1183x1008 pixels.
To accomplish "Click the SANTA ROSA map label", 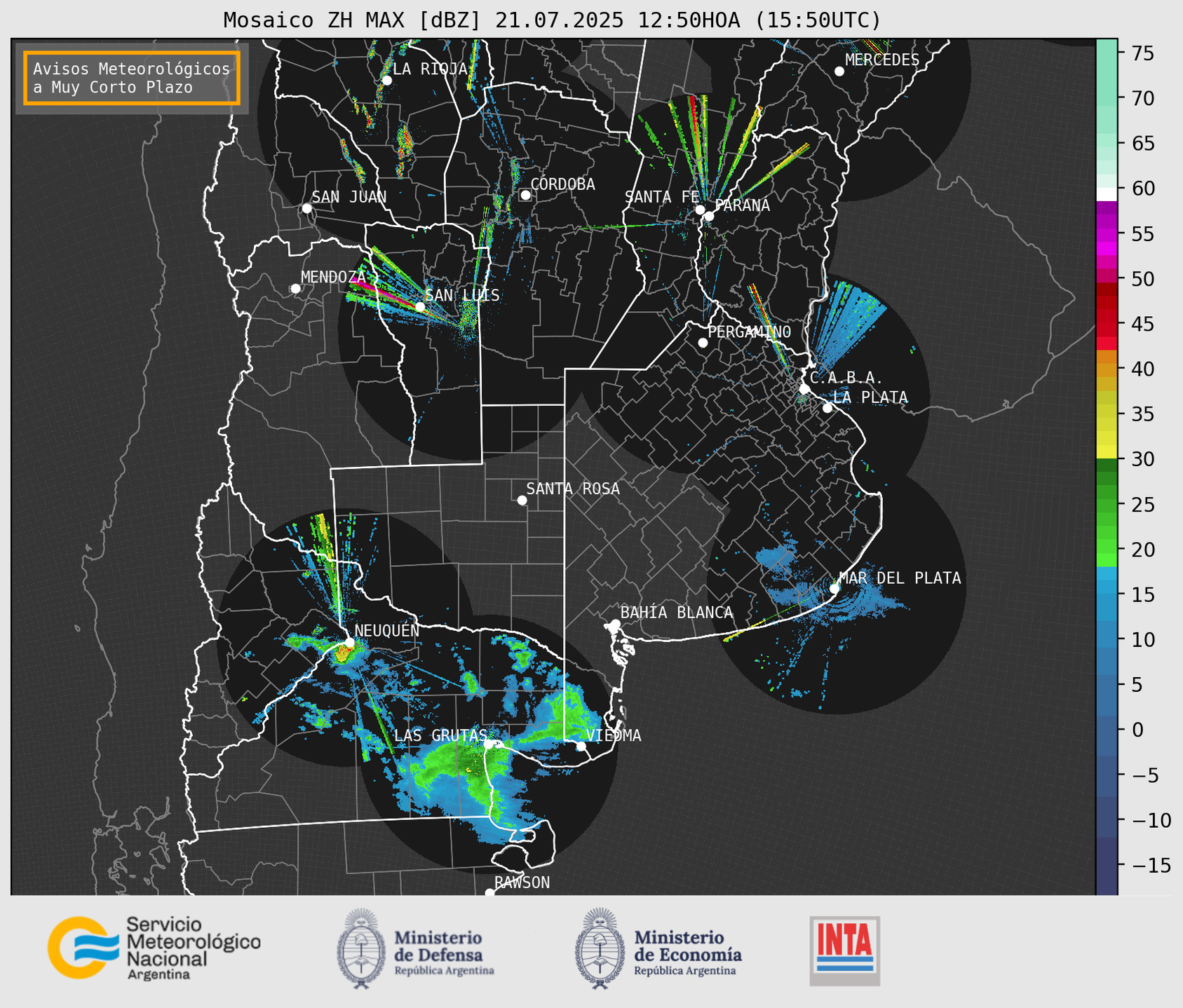I will pyautogui.click(x=573, y=489).
